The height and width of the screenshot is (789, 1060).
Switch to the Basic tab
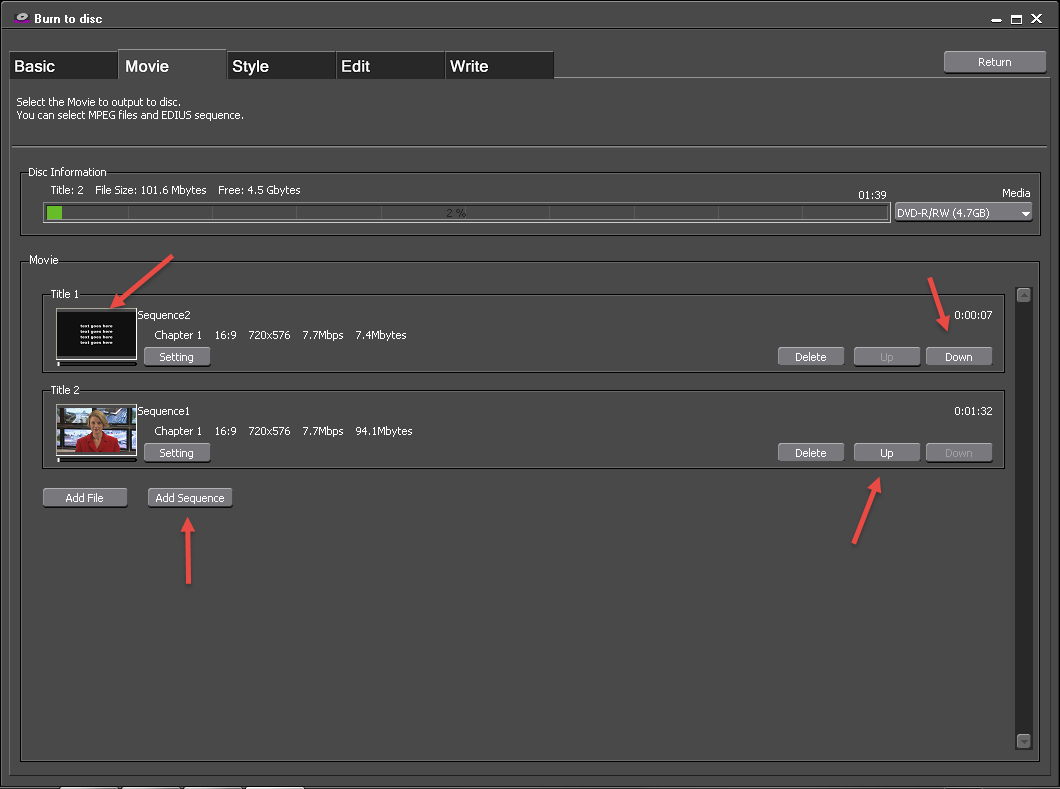pos(63,66)
